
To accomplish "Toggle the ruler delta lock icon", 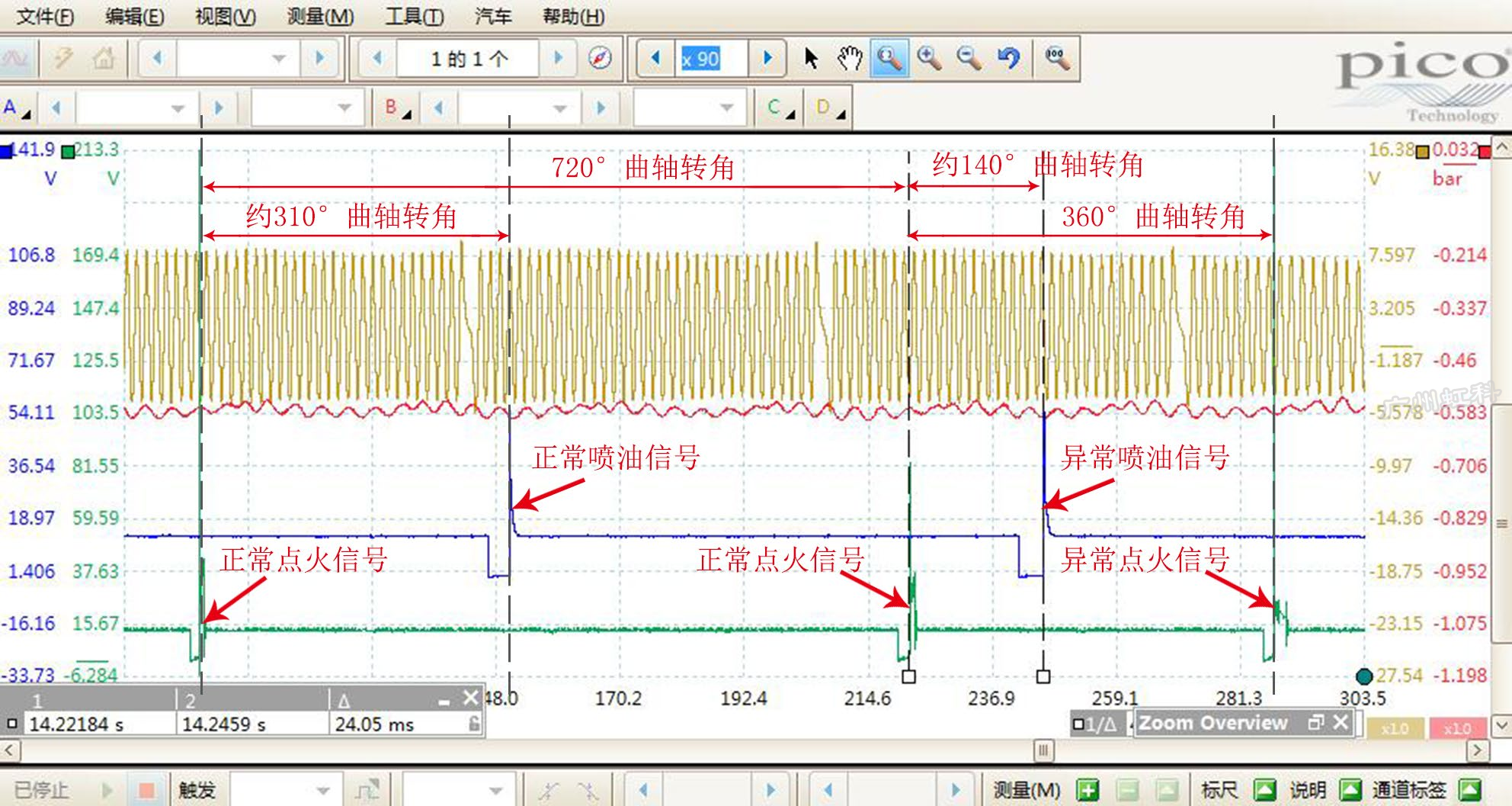I will 473,724.
